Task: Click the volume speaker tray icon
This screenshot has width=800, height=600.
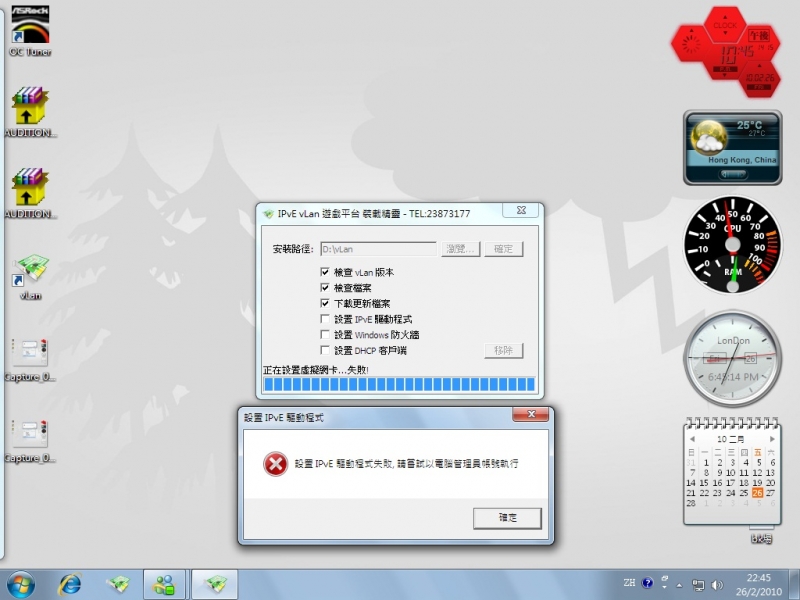Action: coord(717,585)
